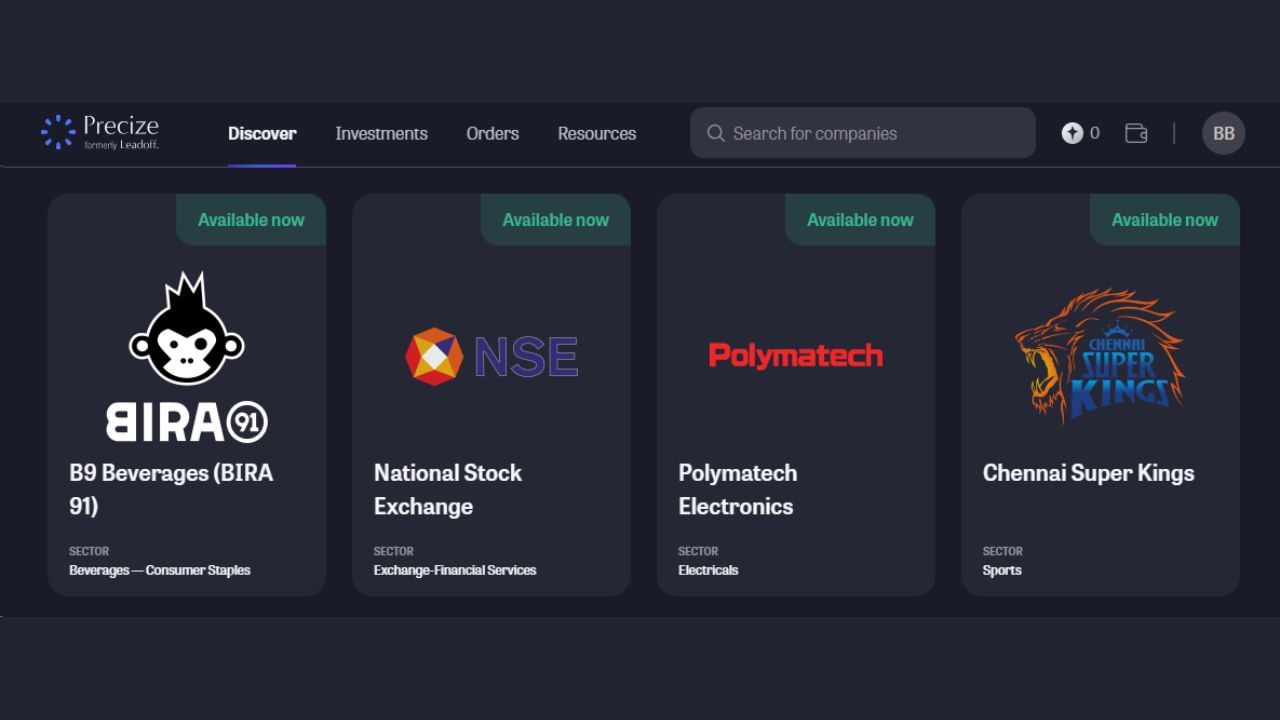1280x720 pixels.
Task: Click the BIRA 91 monkey logo
Action: (x=187, y=356)
